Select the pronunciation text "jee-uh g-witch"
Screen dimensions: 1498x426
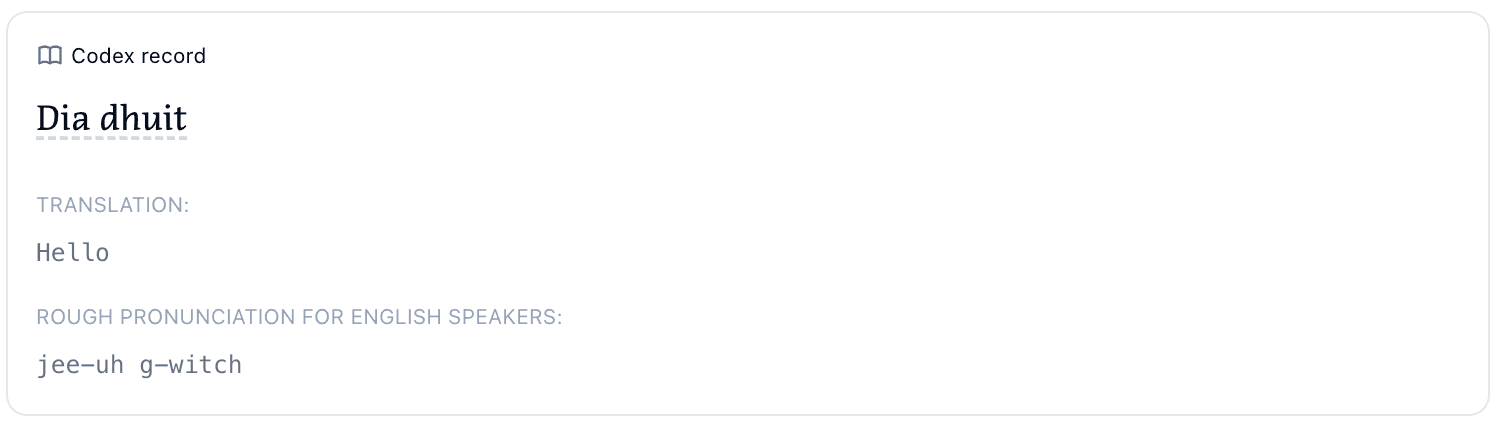[139, 365]
